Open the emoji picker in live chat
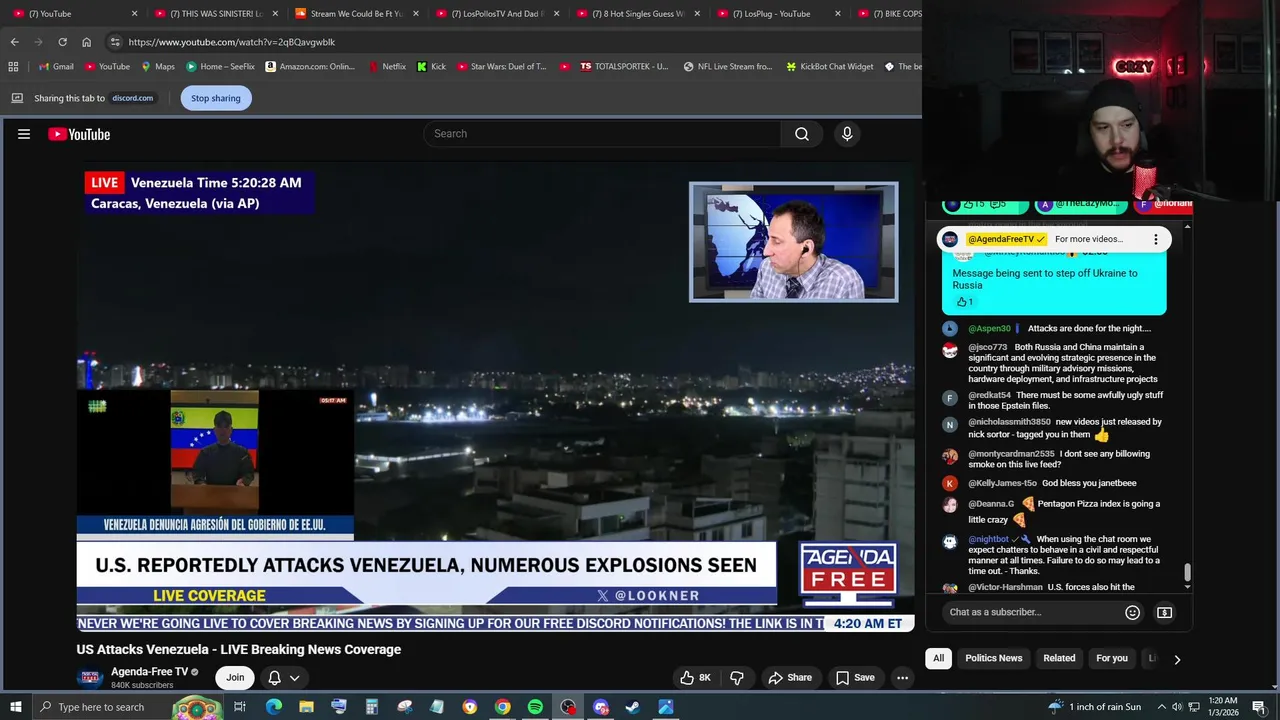 click(1132, 612)
